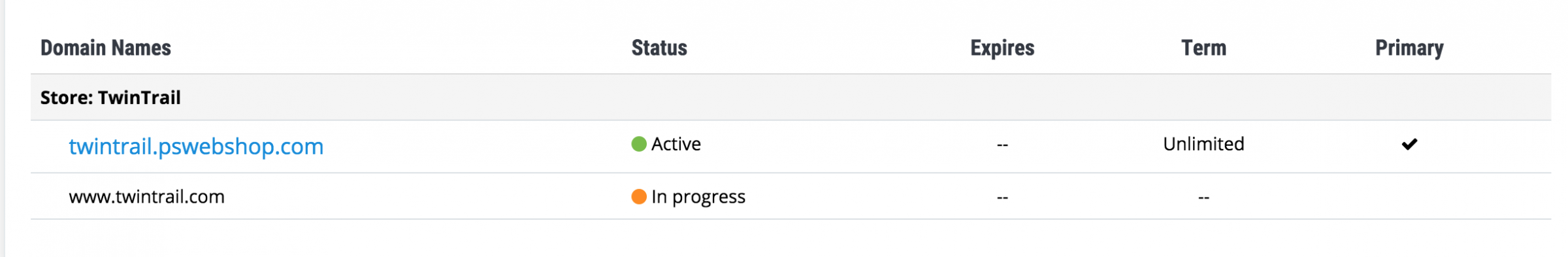This screenshot has width=1568, height=257.
Task: Click the orange In progress status dot
Action: [639, 196]
